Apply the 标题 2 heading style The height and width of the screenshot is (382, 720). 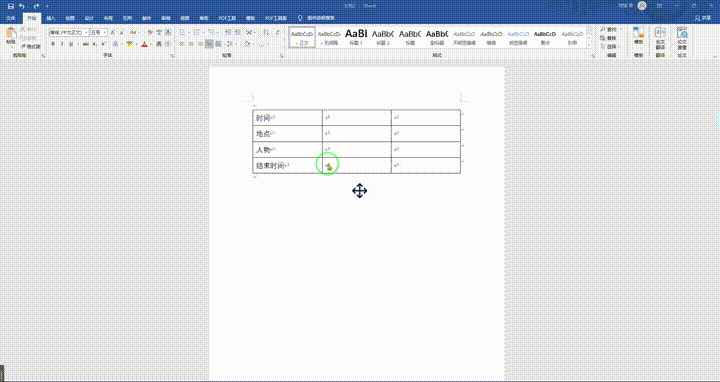coord(383,37)
